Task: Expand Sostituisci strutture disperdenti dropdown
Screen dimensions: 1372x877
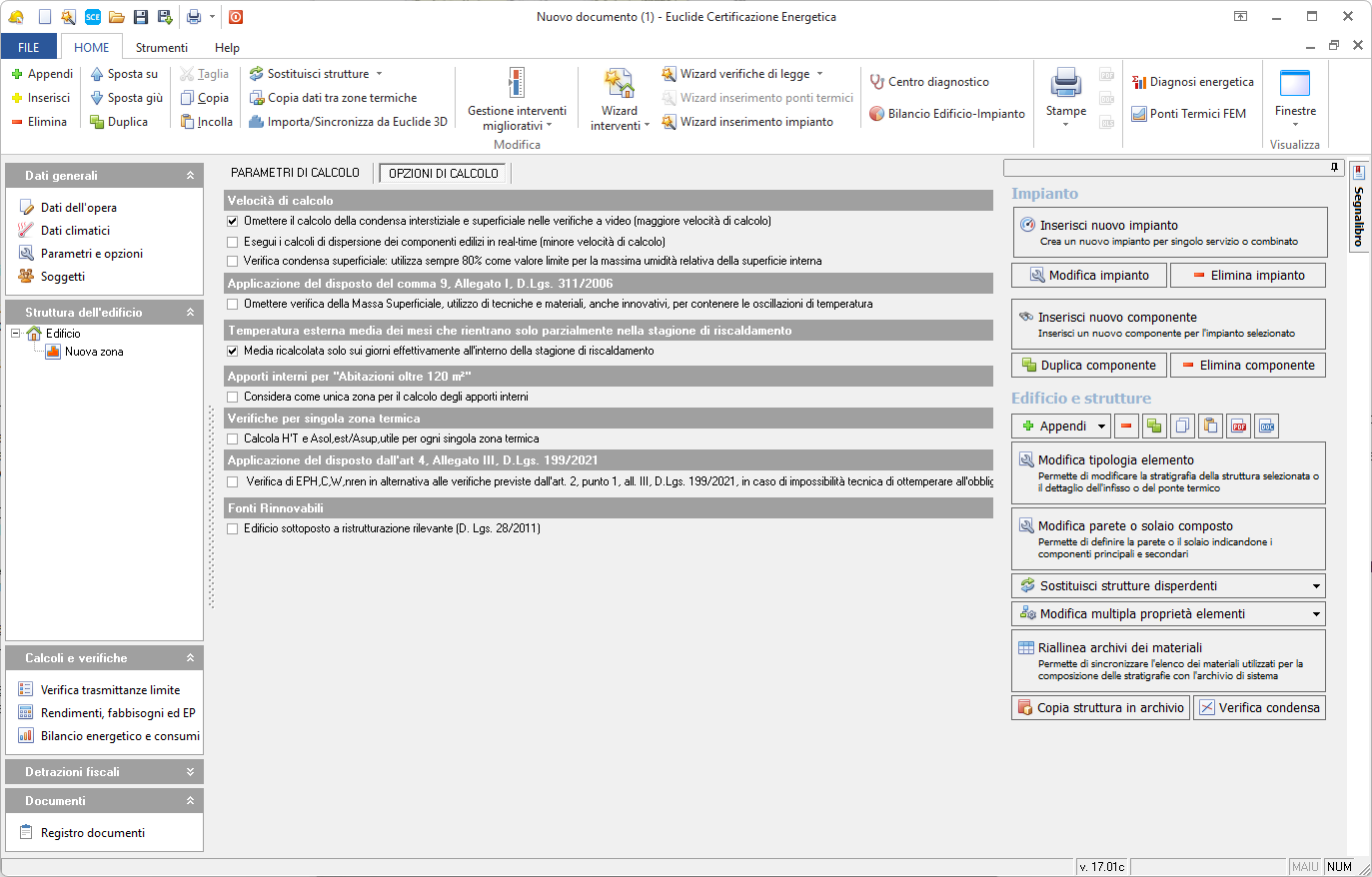Action: click(x=1315, y=586)
